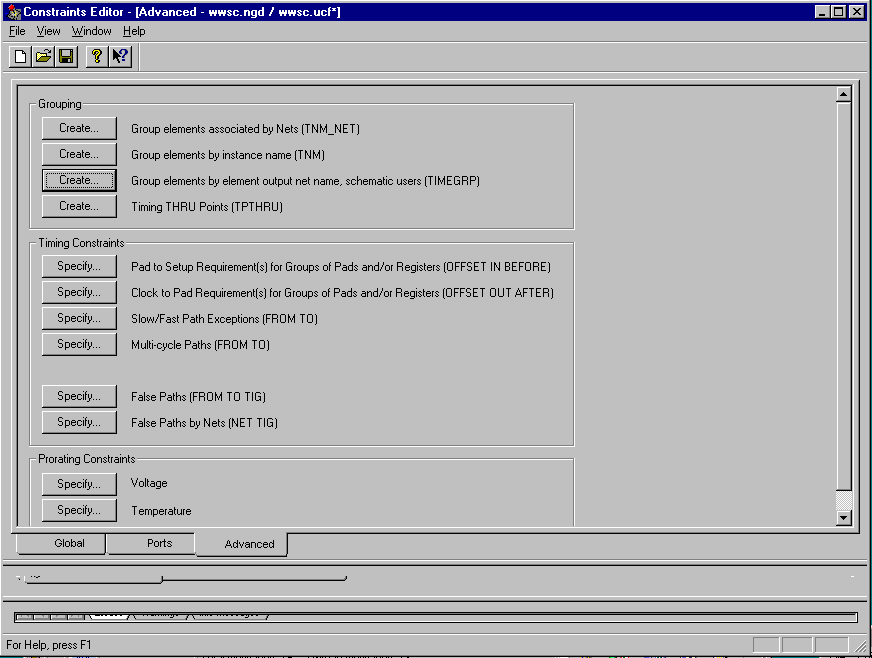This screenshot has height=658, width=872.
Task: Click the 'For Help, press F1' status text
Action: [48, 645]
